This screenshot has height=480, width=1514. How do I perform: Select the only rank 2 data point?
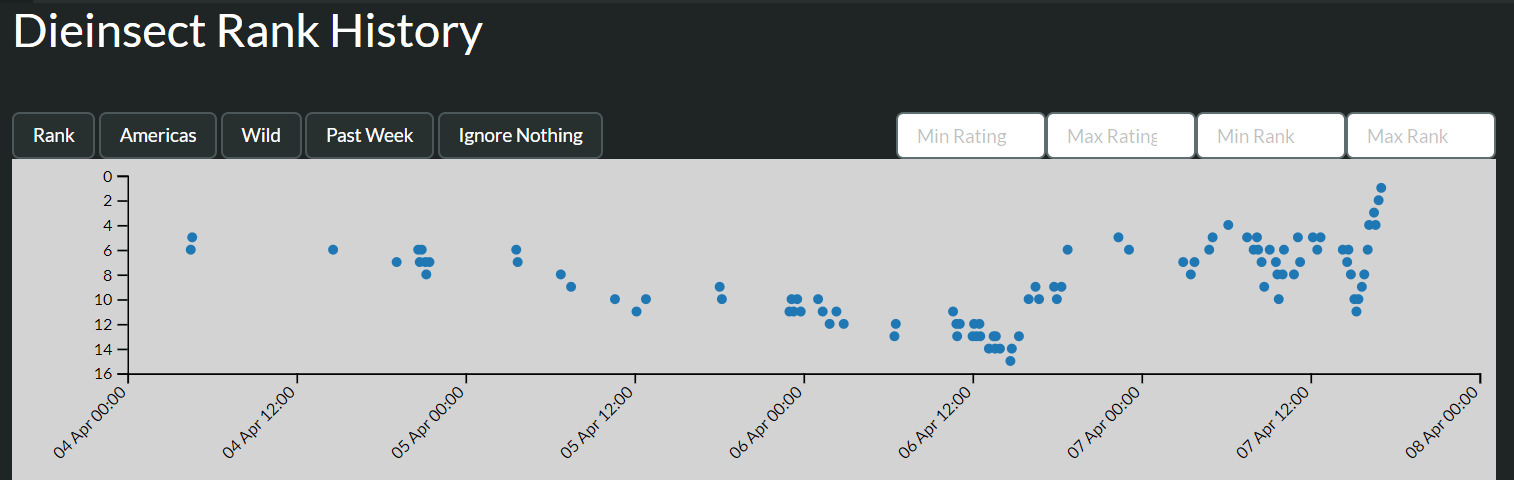point(1378,200)
